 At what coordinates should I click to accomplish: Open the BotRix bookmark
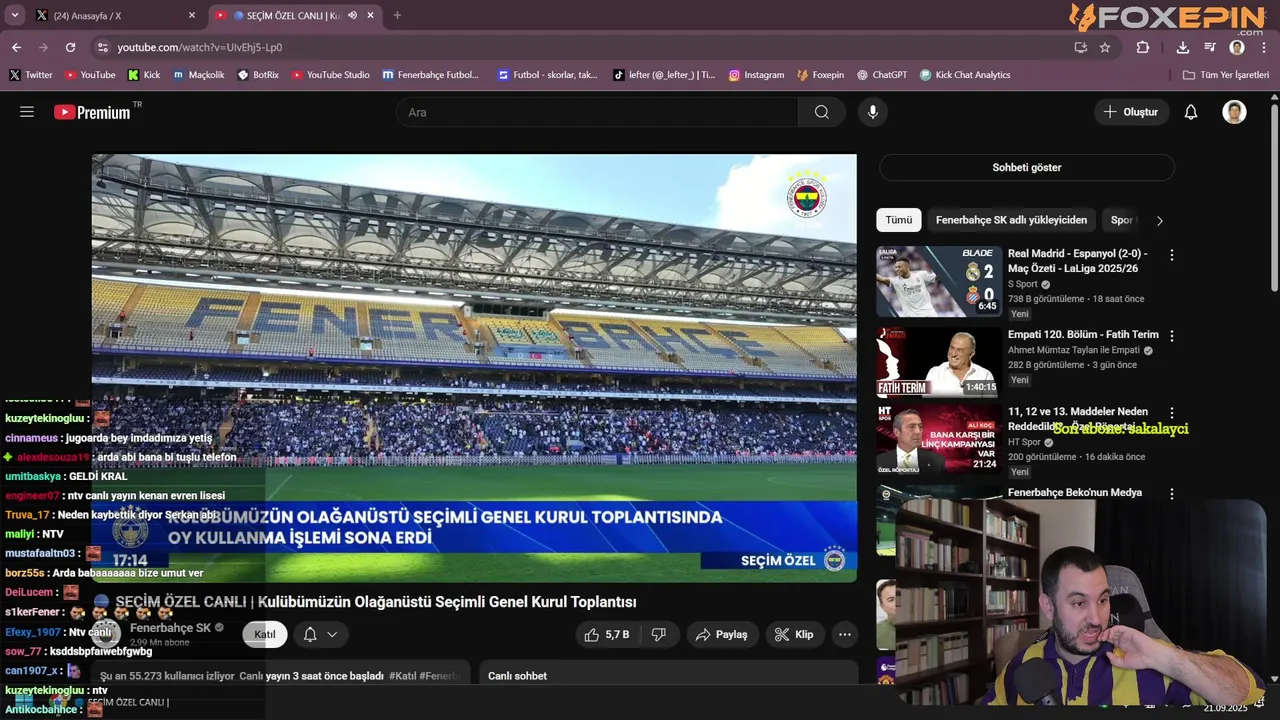click(258, 75)
